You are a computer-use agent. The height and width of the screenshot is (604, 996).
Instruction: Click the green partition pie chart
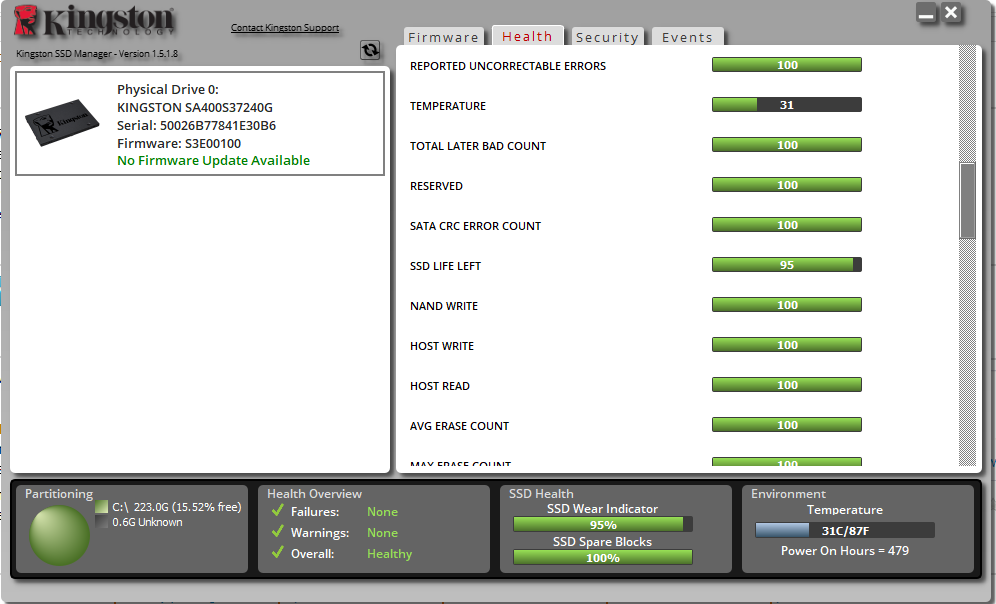pos(60,535)
